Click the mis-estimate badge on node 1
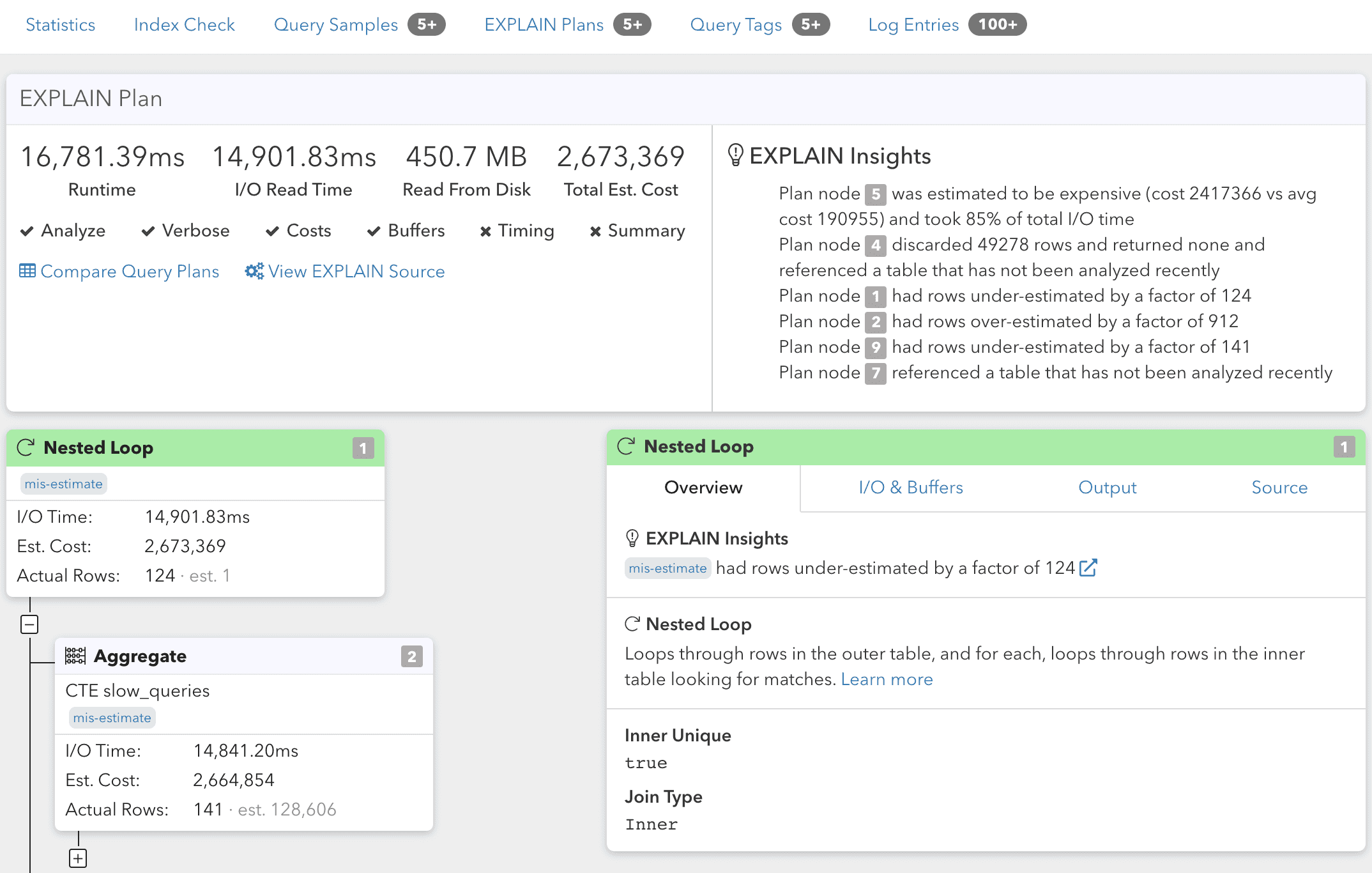The image size is (1372, 873). click(63, 484)
